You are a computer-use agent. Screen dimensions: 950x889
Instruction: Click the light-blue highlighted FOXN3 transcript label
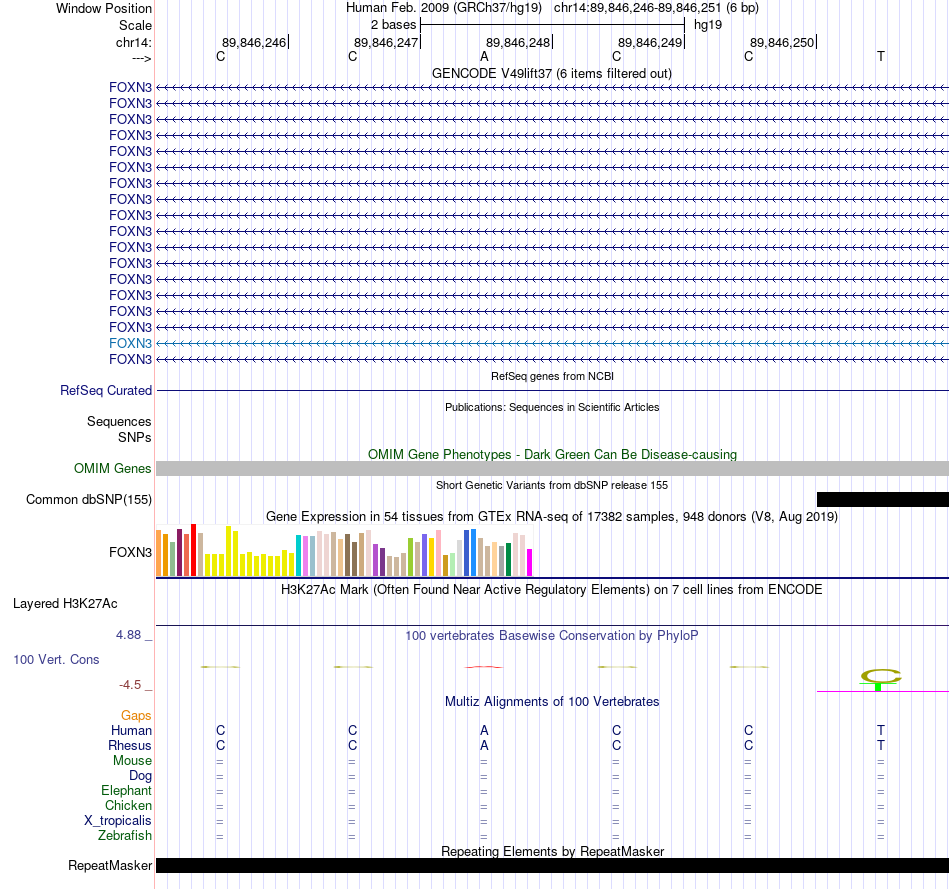[130, 344]
